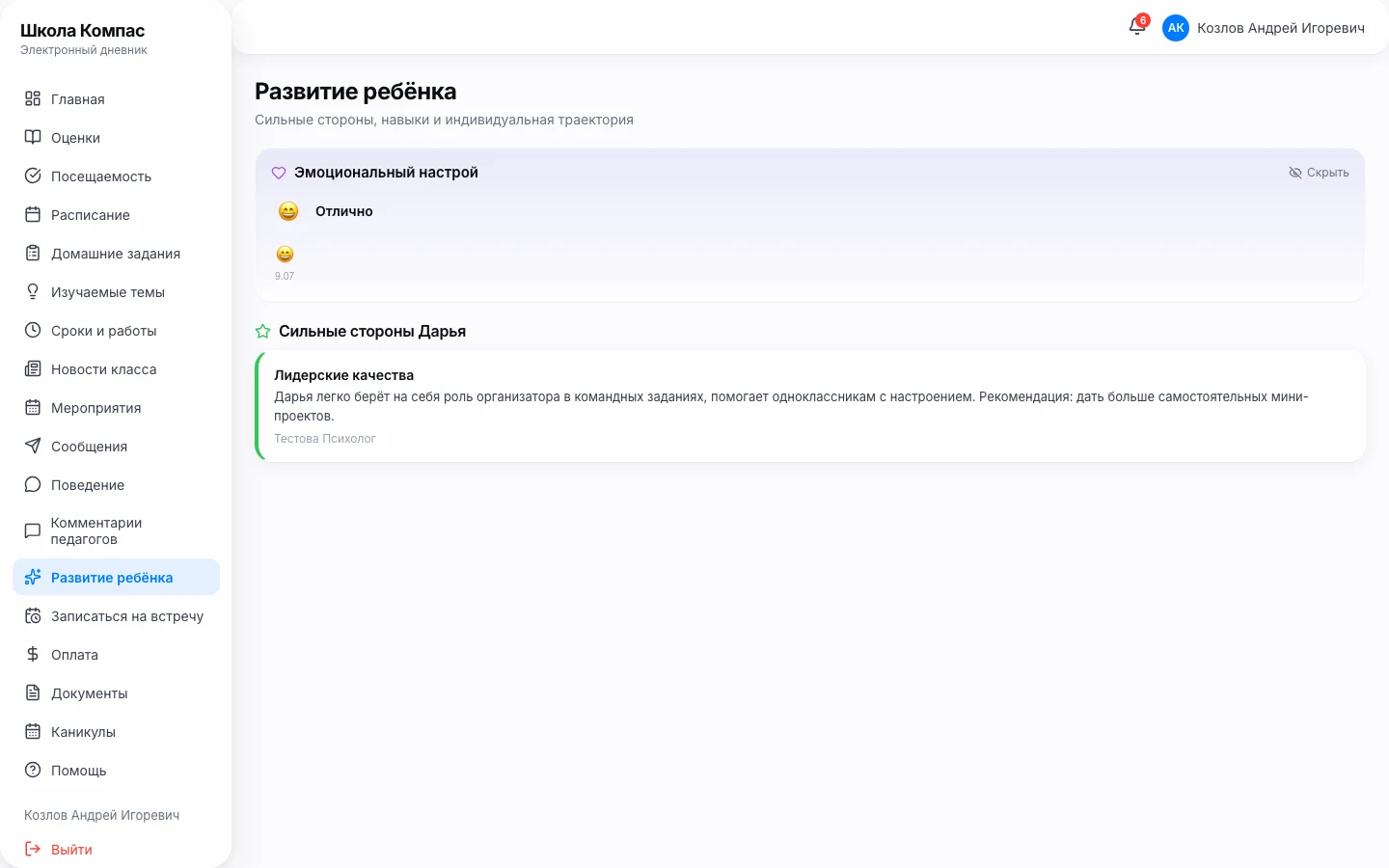Viewport: 1389px width, 868px height.
Task: Select active Развитие ребёнка item
Action: coord(116,577)
